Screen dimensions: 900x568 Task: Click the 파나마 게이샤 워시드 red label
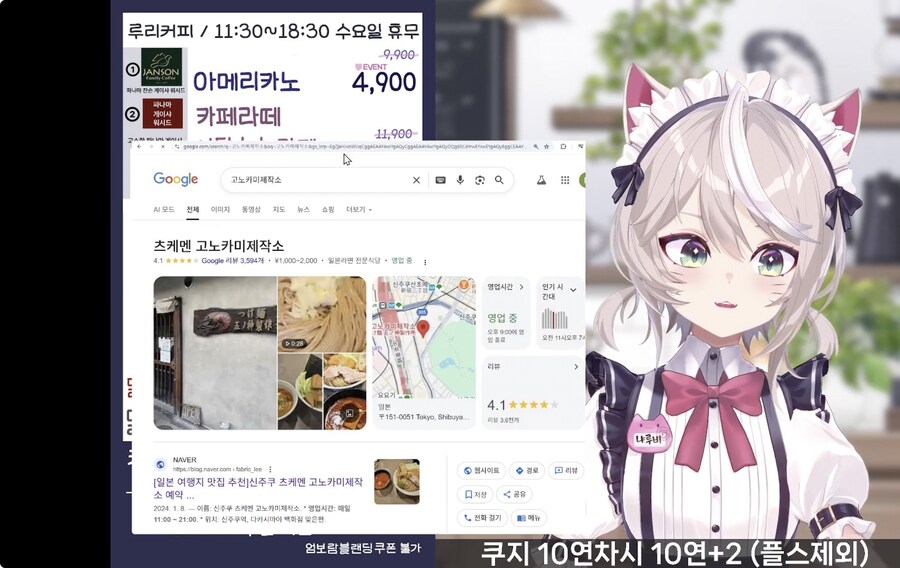tap(162, 114)
